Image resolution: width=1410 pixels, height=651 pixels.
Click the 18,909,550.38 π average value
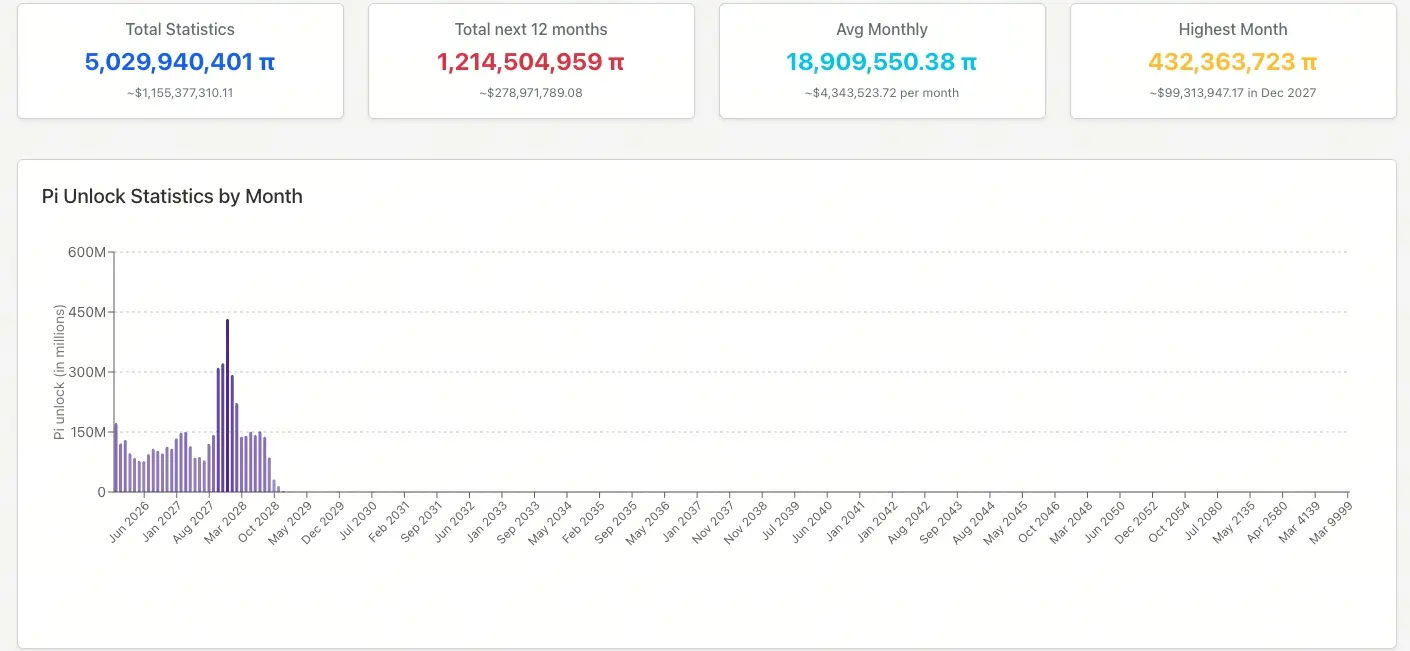[x=882, y=62]
